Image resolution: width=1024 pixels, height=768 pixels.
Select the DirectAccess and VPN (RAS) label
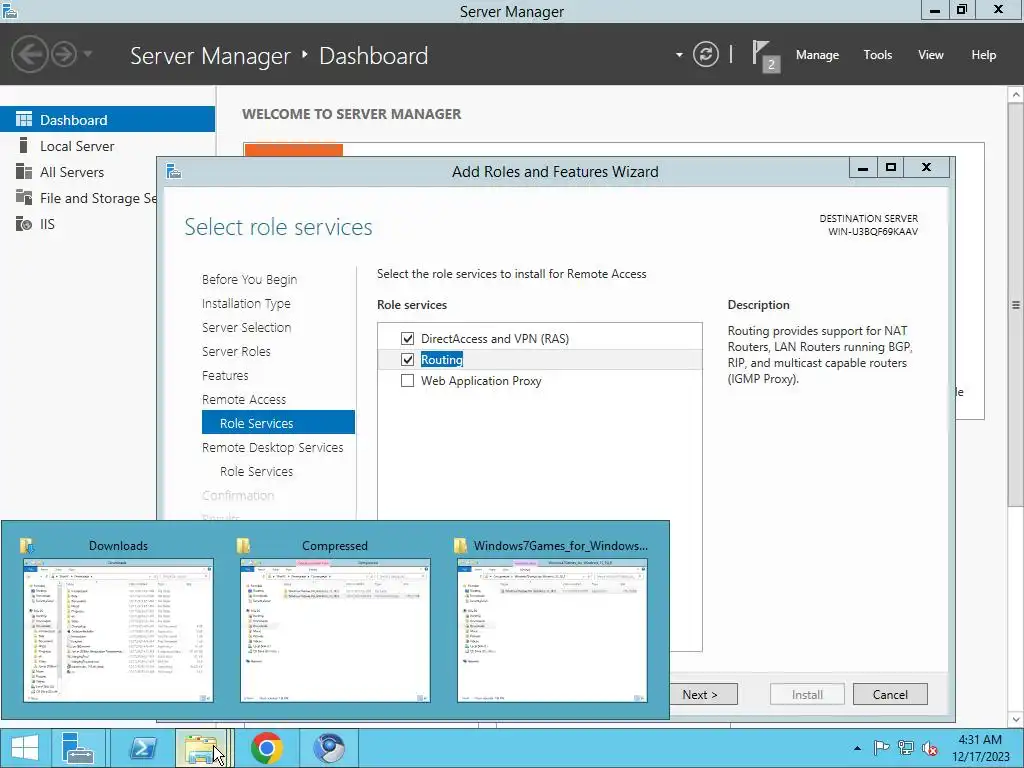point(494,338)
